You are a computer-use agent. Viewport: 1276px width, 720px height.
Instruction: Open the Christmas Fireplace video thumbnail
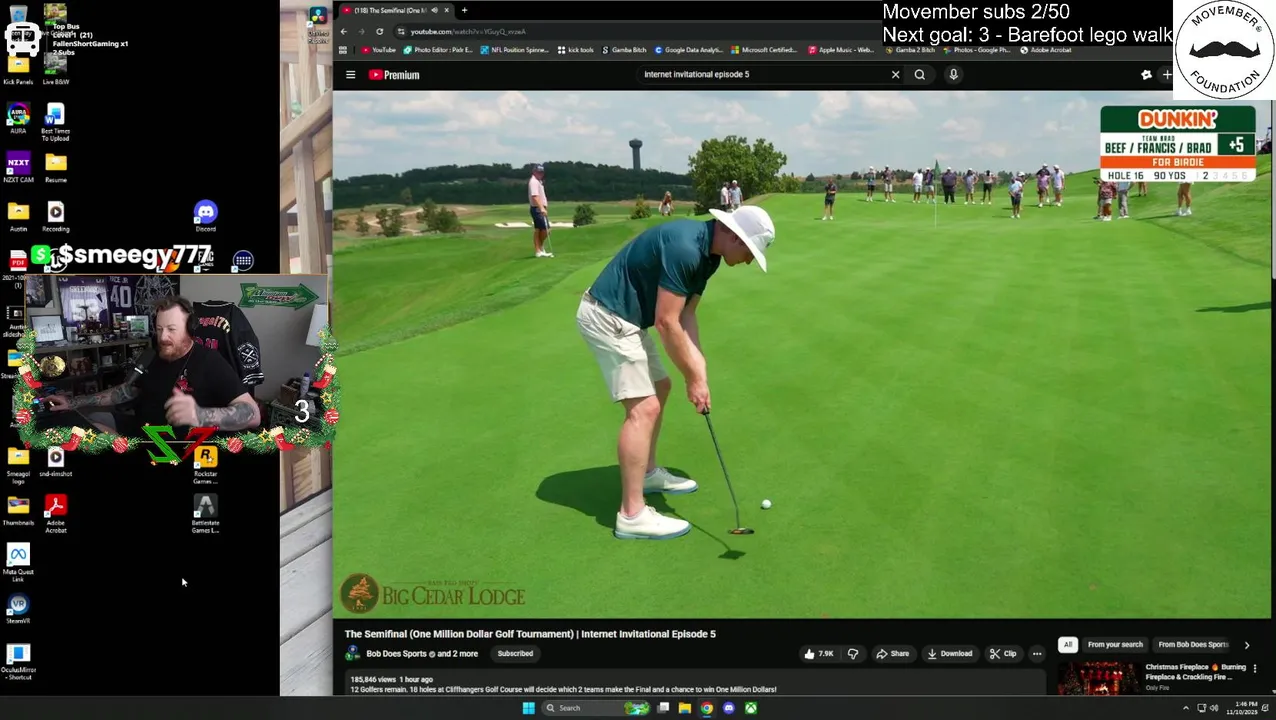tap(1098, 678)
